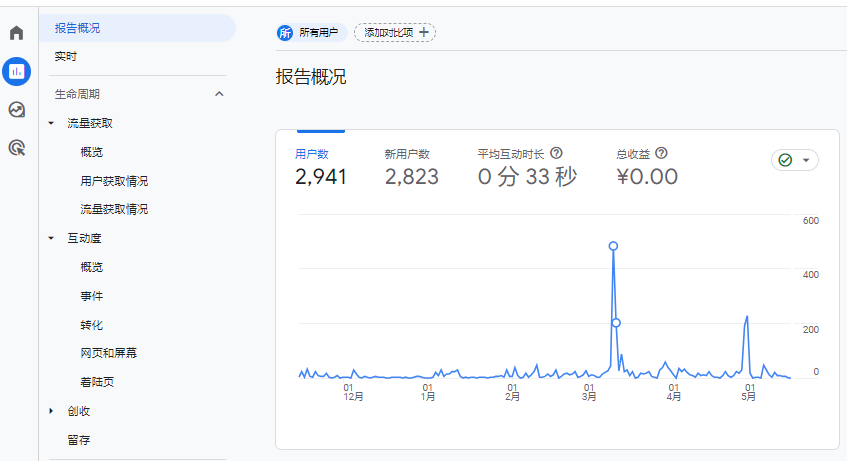Viewport: 847px width, 461px height.
Task: Click the help icon next to 平均互动时长
Action: click(x=557, y=153)
